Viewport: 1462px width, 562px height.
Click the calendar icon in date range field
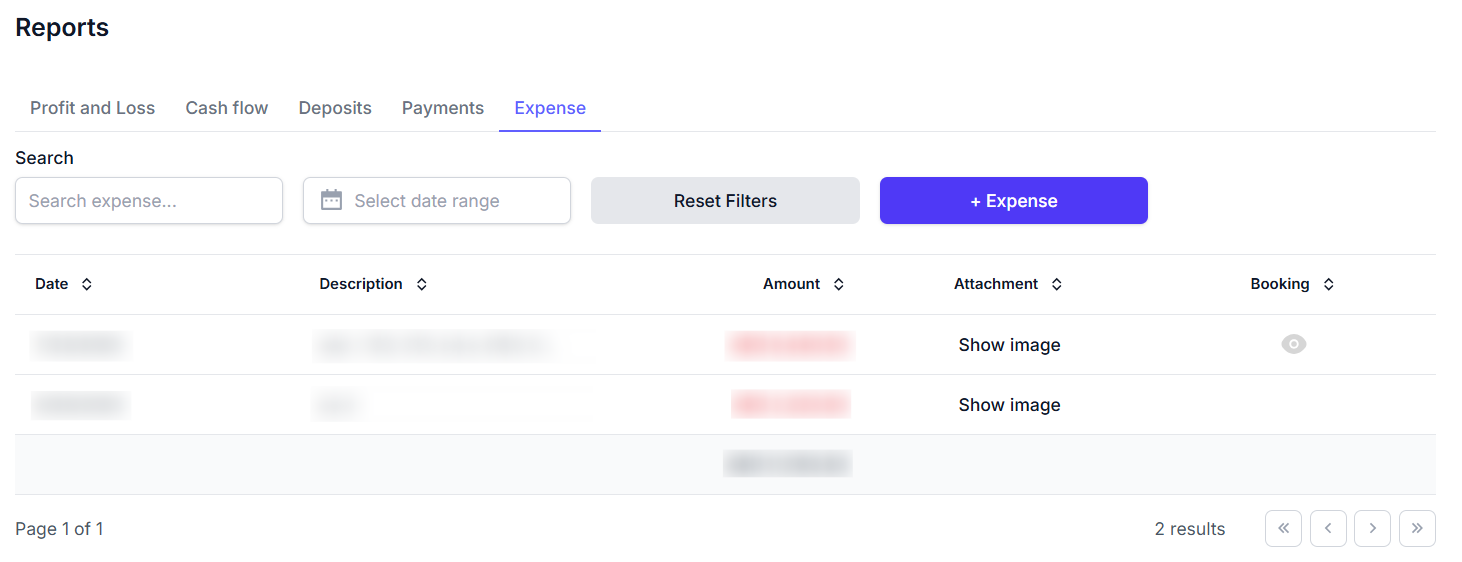click(x=331, y=201)
